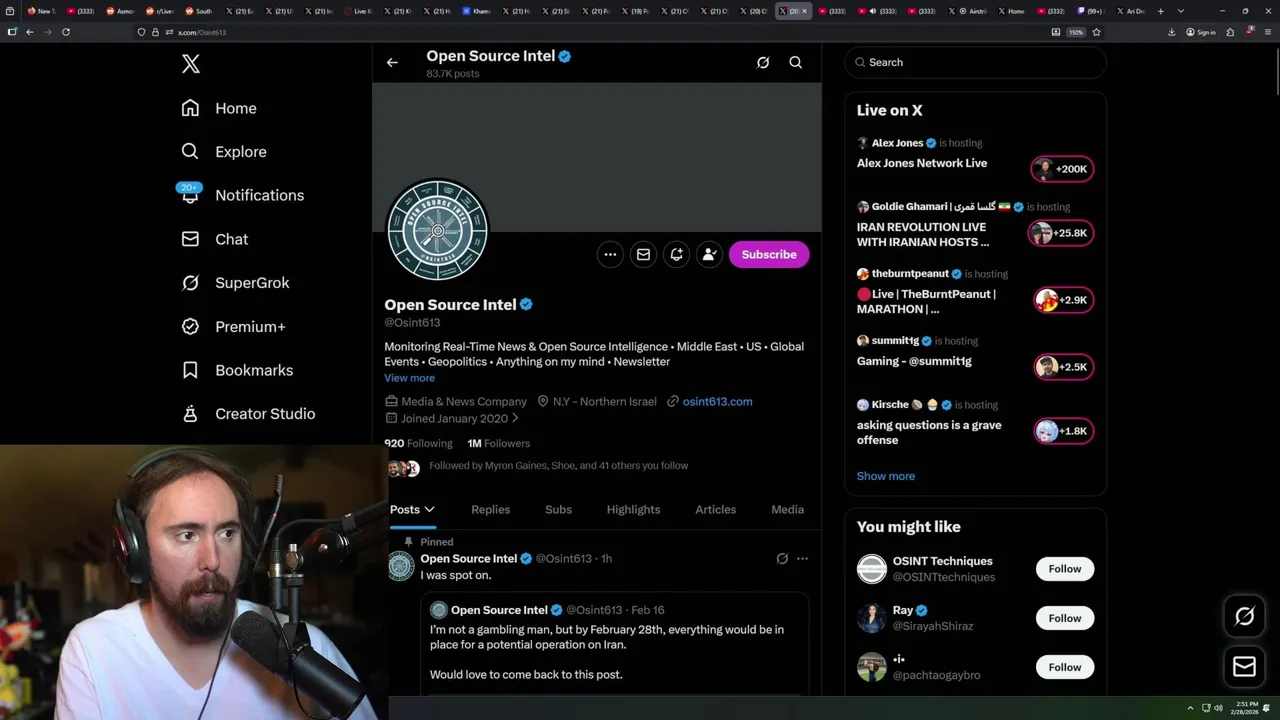Image resolution: width=1280 pixels, height=720 pixels.
Task: Click the X logo icon
Action: (191, 64)
